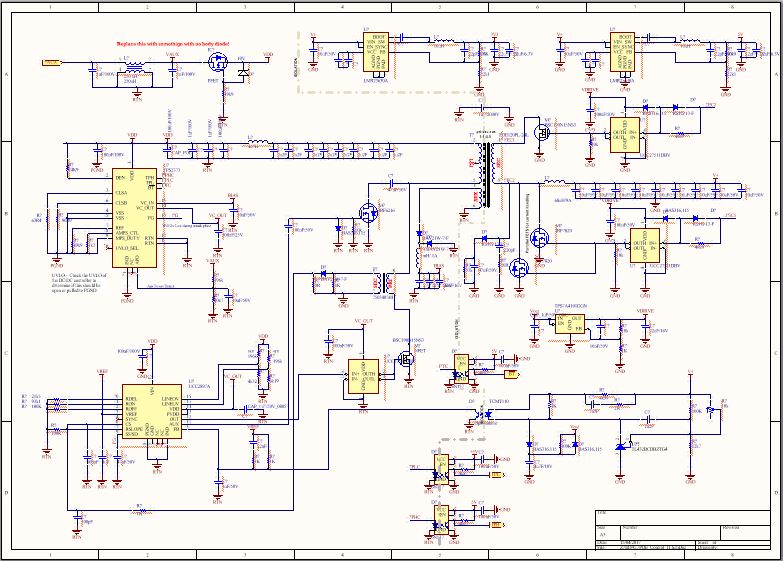Image resolution: width=783 pixels, height=561 pixels.
Task: Click the BSC190N15NS3 NFET beside VC_OUT driver
Action: [x=407, y=359]
